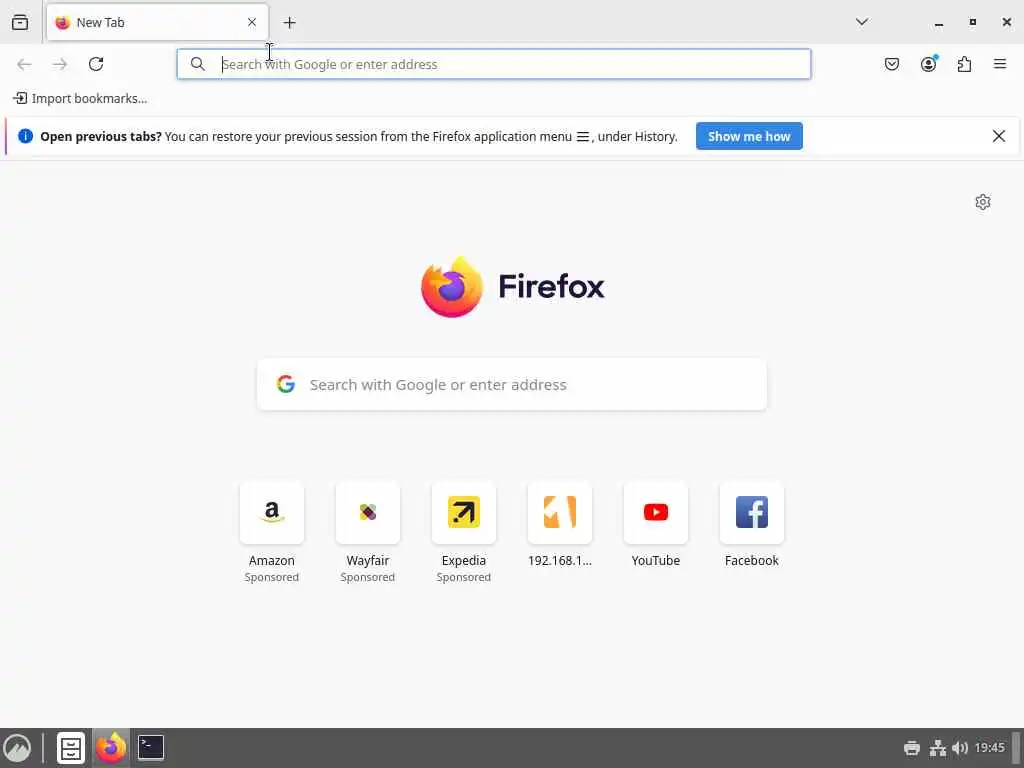The width and height of the screenshot is (1024, 768).
Task: Click Import bookmarks in bookmarks bar
Action: click(x=80, y=99)
